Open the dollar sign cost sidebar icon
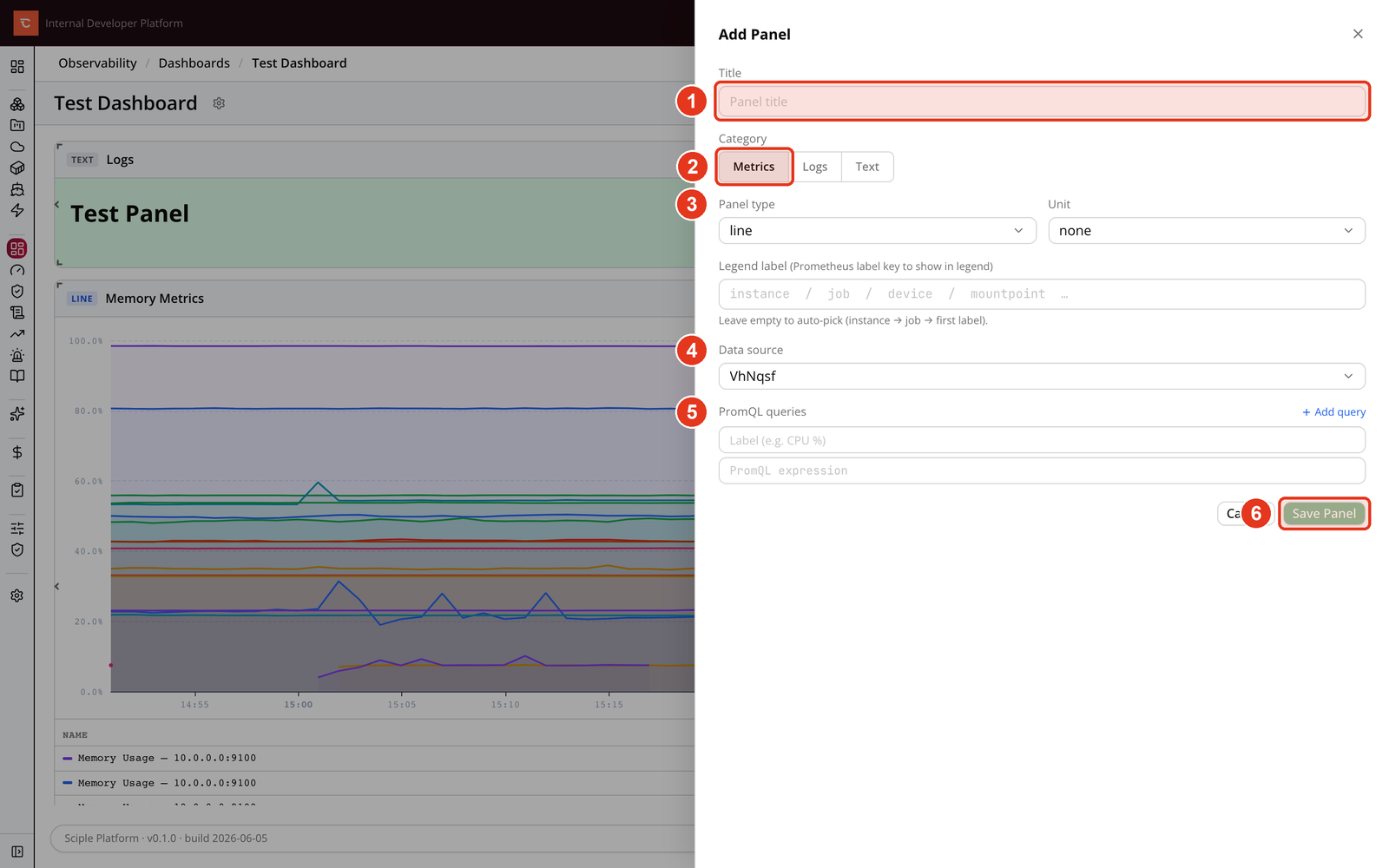 pos(17,452)
